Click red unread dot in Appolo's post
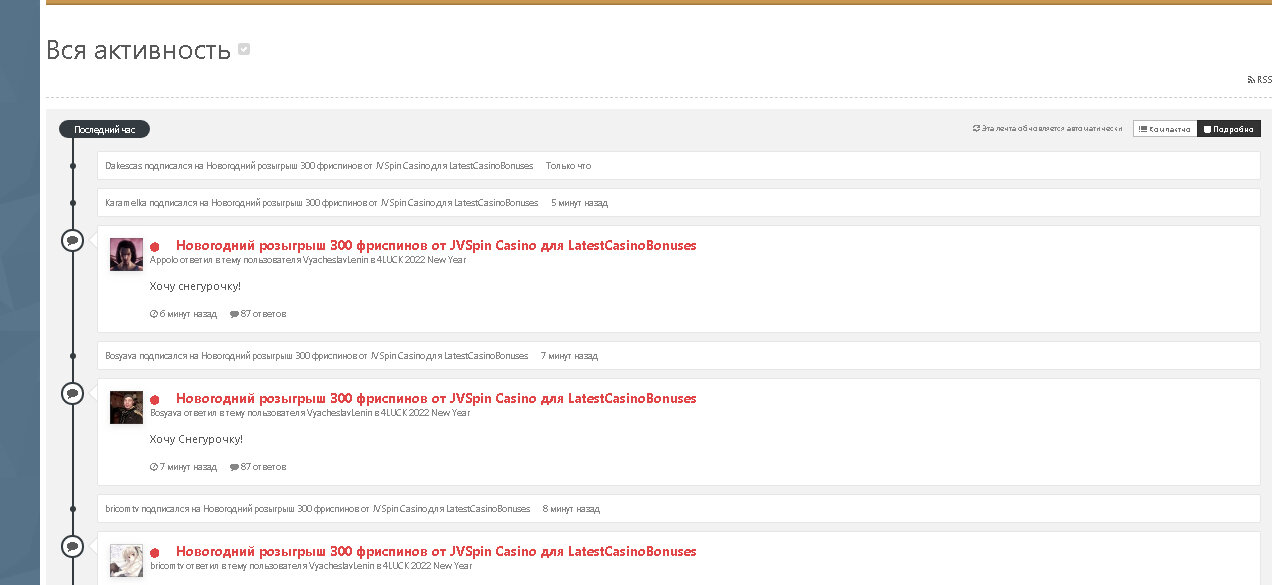The height and width of the screenshot is (585, 1279). pos(155,246)
